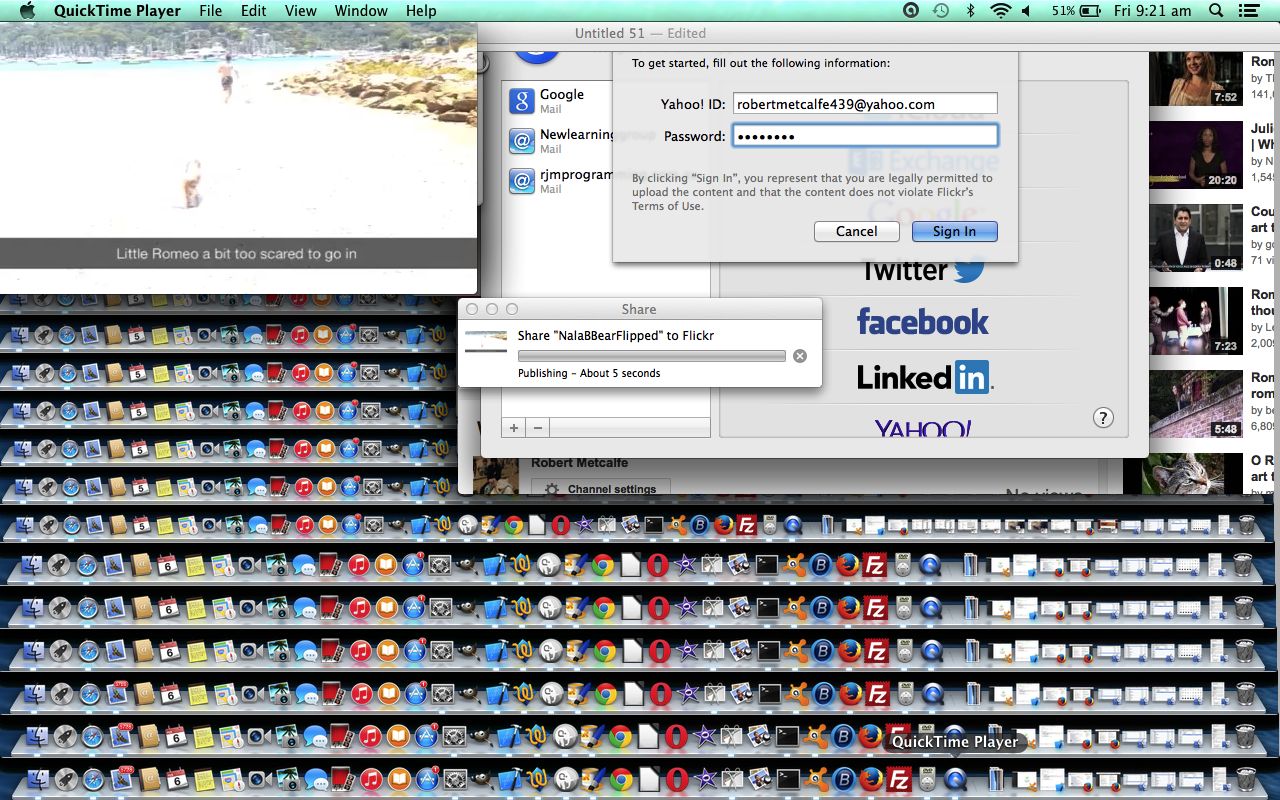Click the Time Machine menu bar icon
The width and height of the screenshot is (1280, 800).
[x=940, y=11]
